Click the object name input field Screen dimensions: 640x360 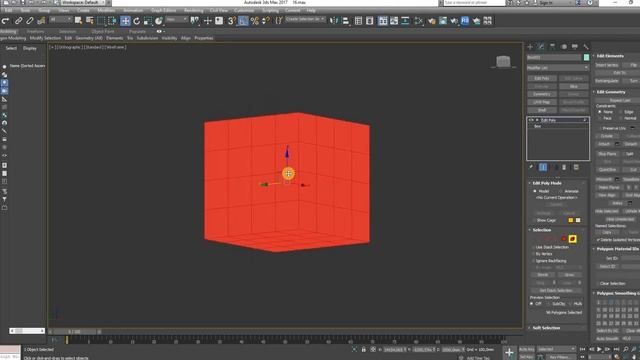[x=554, y=58]
